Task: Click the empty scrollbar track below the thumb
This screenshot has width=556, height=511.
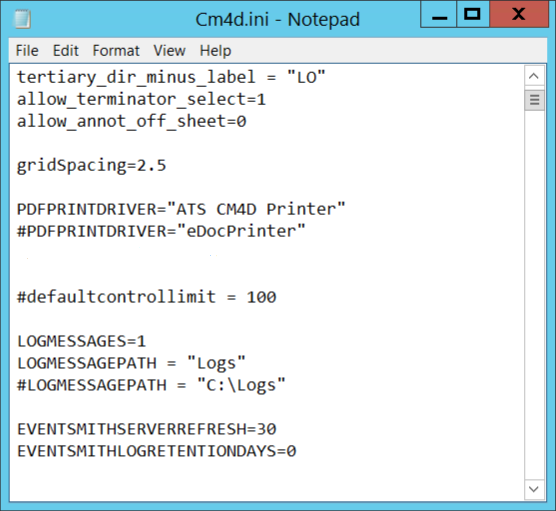Action: (534, 294)
